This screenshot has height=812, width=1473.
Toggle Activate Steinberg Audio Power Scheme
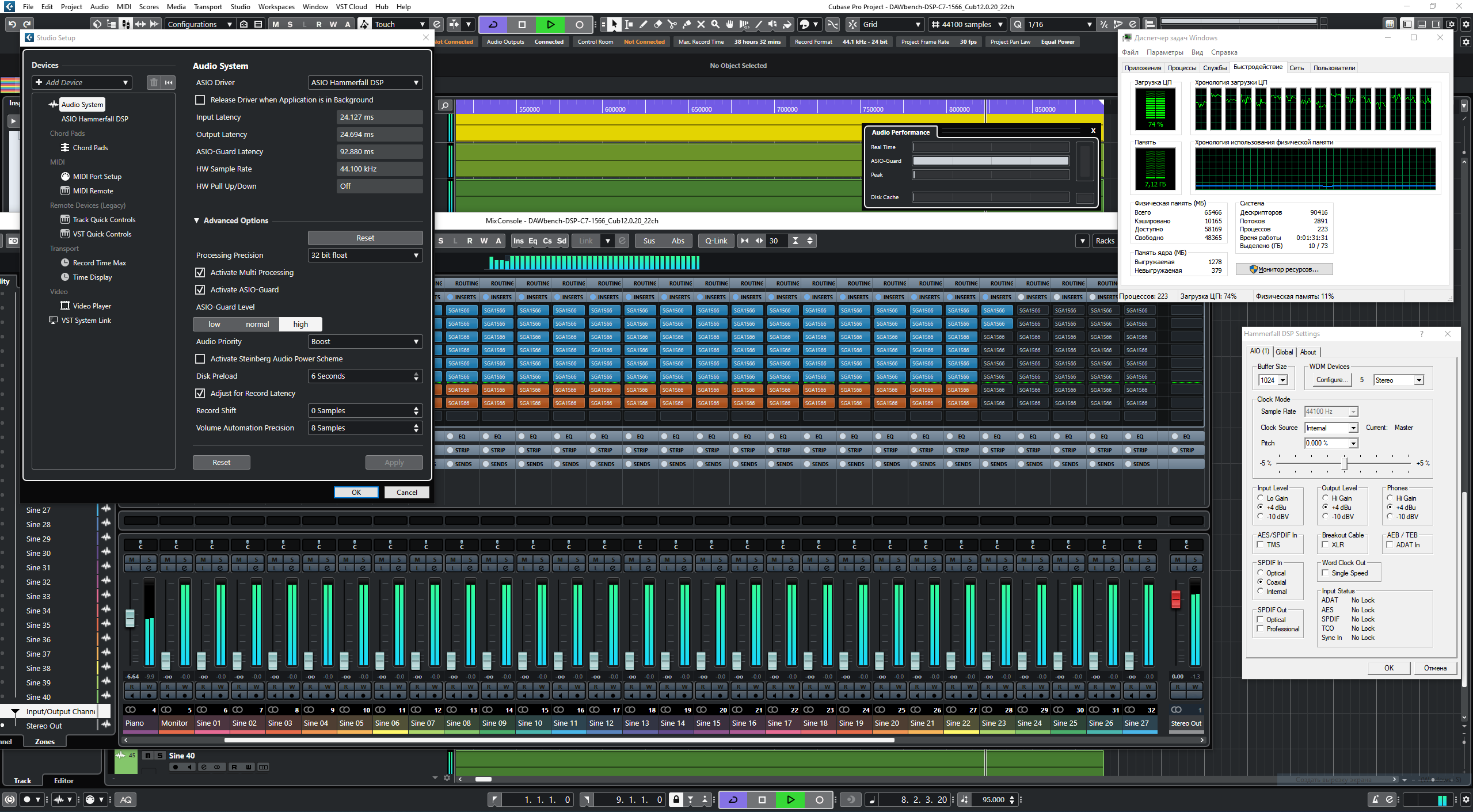200,359
